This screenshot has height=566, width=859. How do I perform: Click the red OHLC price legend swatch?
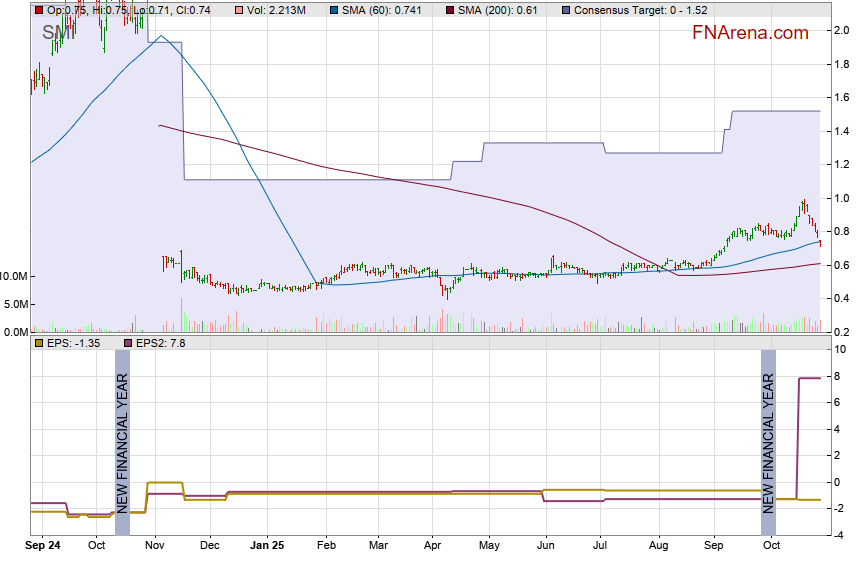tap(38, 9)
